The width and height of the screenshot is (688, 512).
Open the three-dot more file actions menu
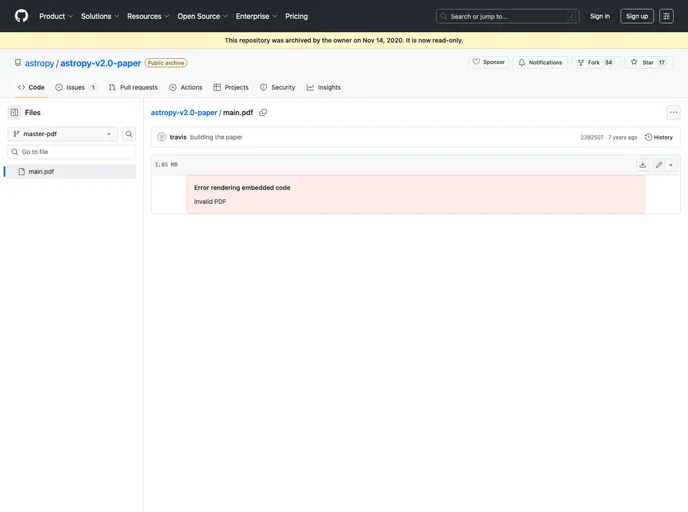673,112
